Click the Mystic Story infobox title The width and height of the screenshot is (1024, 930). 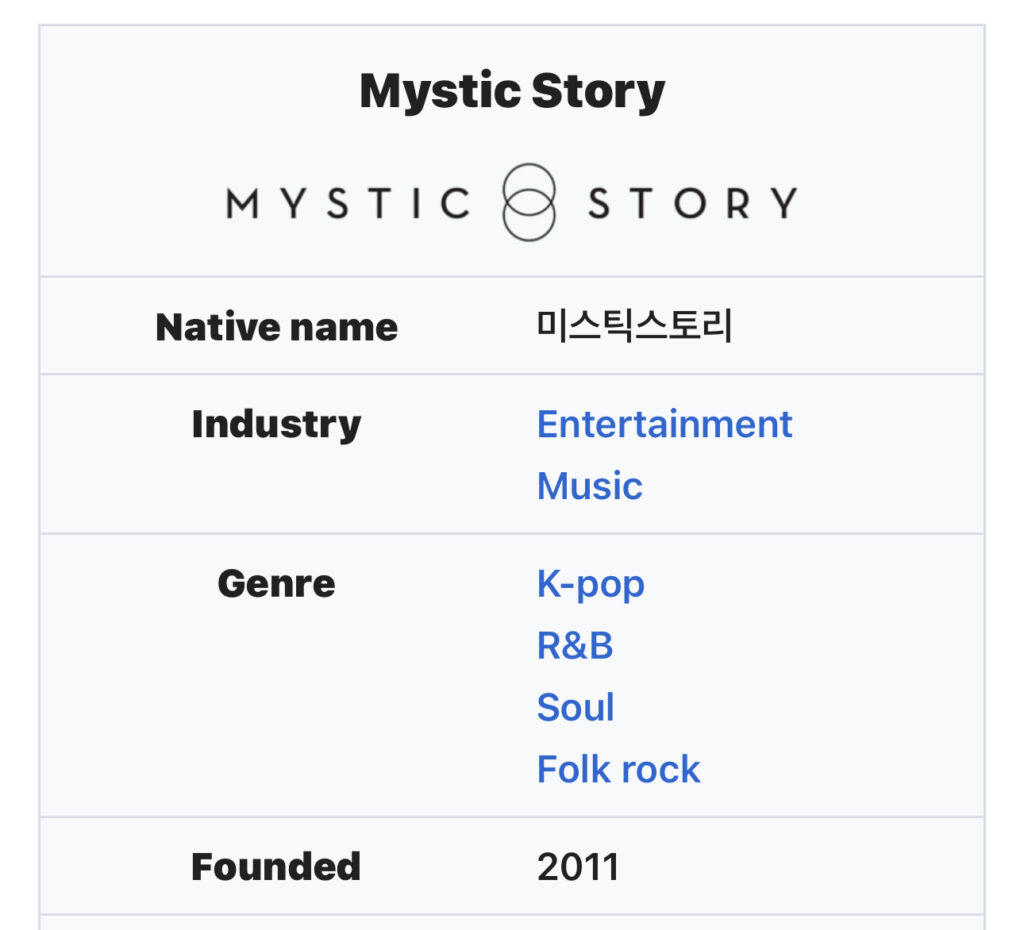coord(512,92)
